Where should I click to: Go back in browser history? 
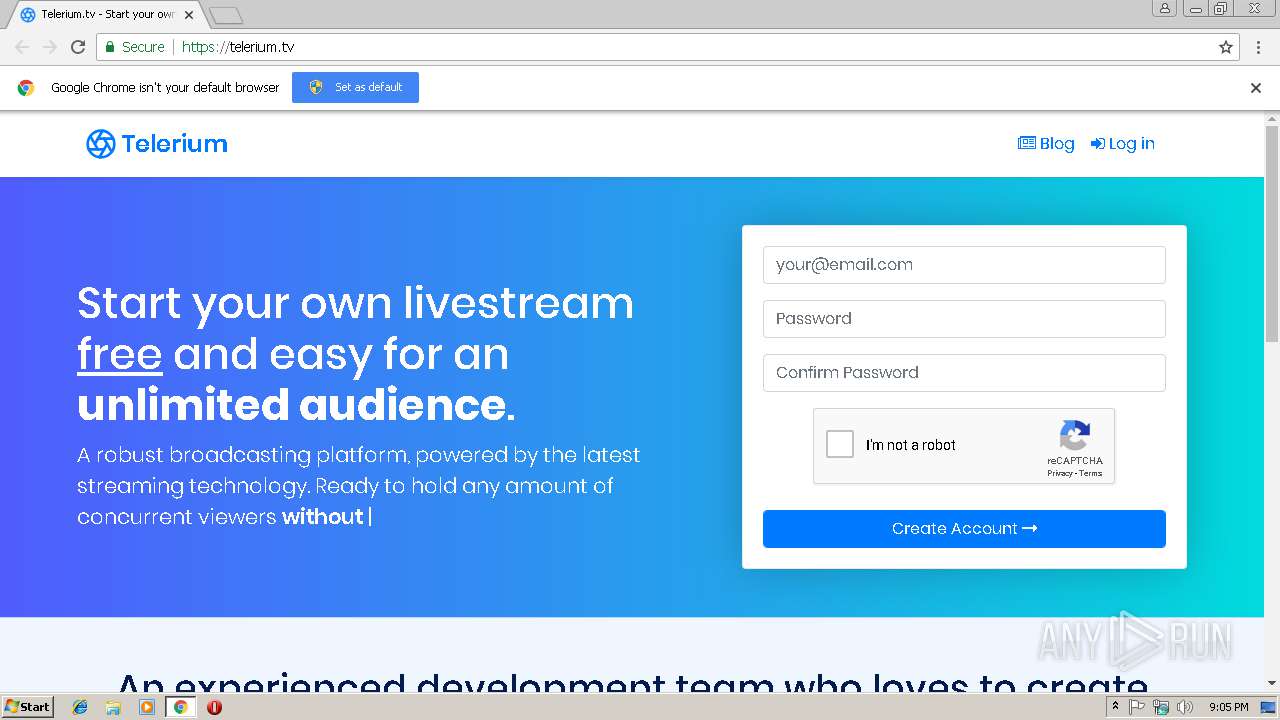click(22, 47)
